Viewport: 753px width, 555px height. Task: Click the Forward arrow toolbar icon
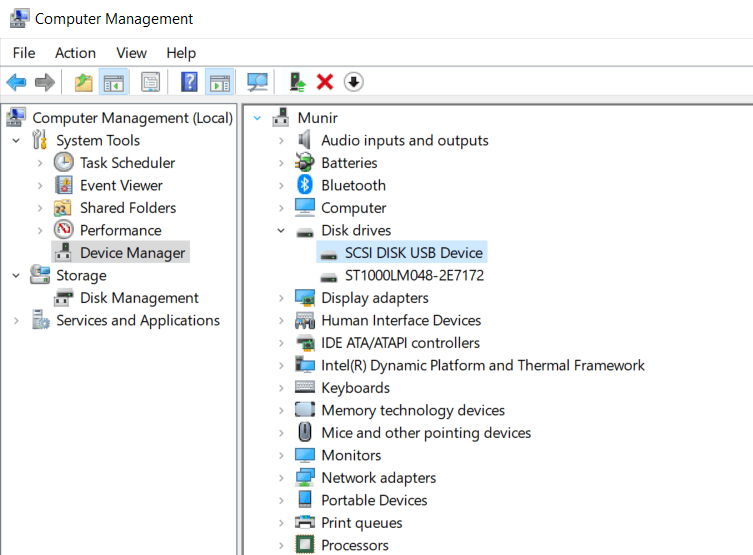pyautogui.click(x=45, y=82)
